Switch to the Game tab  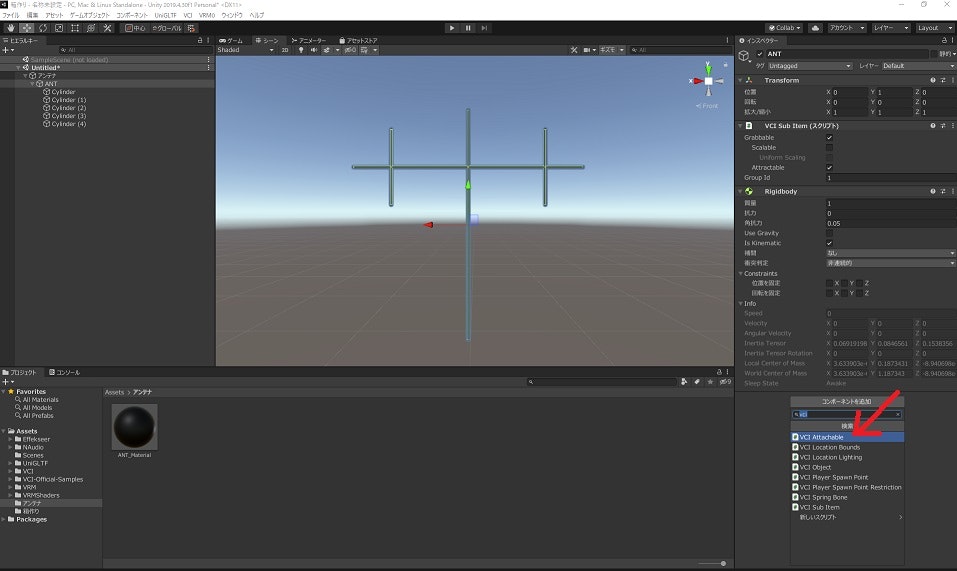[x=231, y=40]
